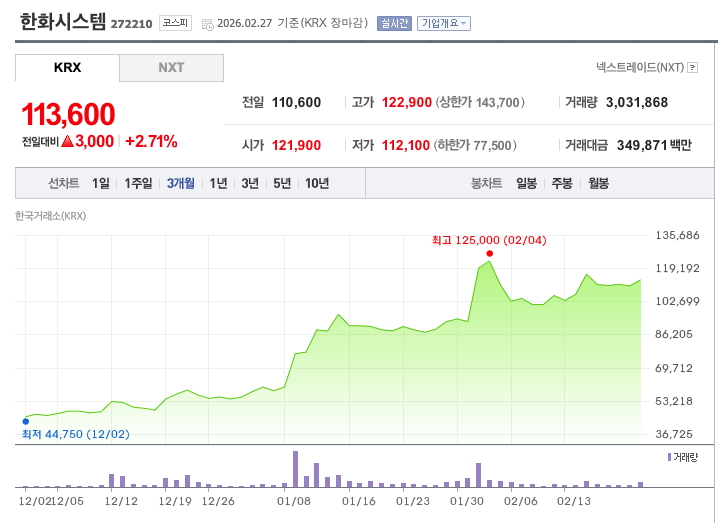Select the 3개월 line chart period
The image size is (718, 523).
tap(180, 184)
